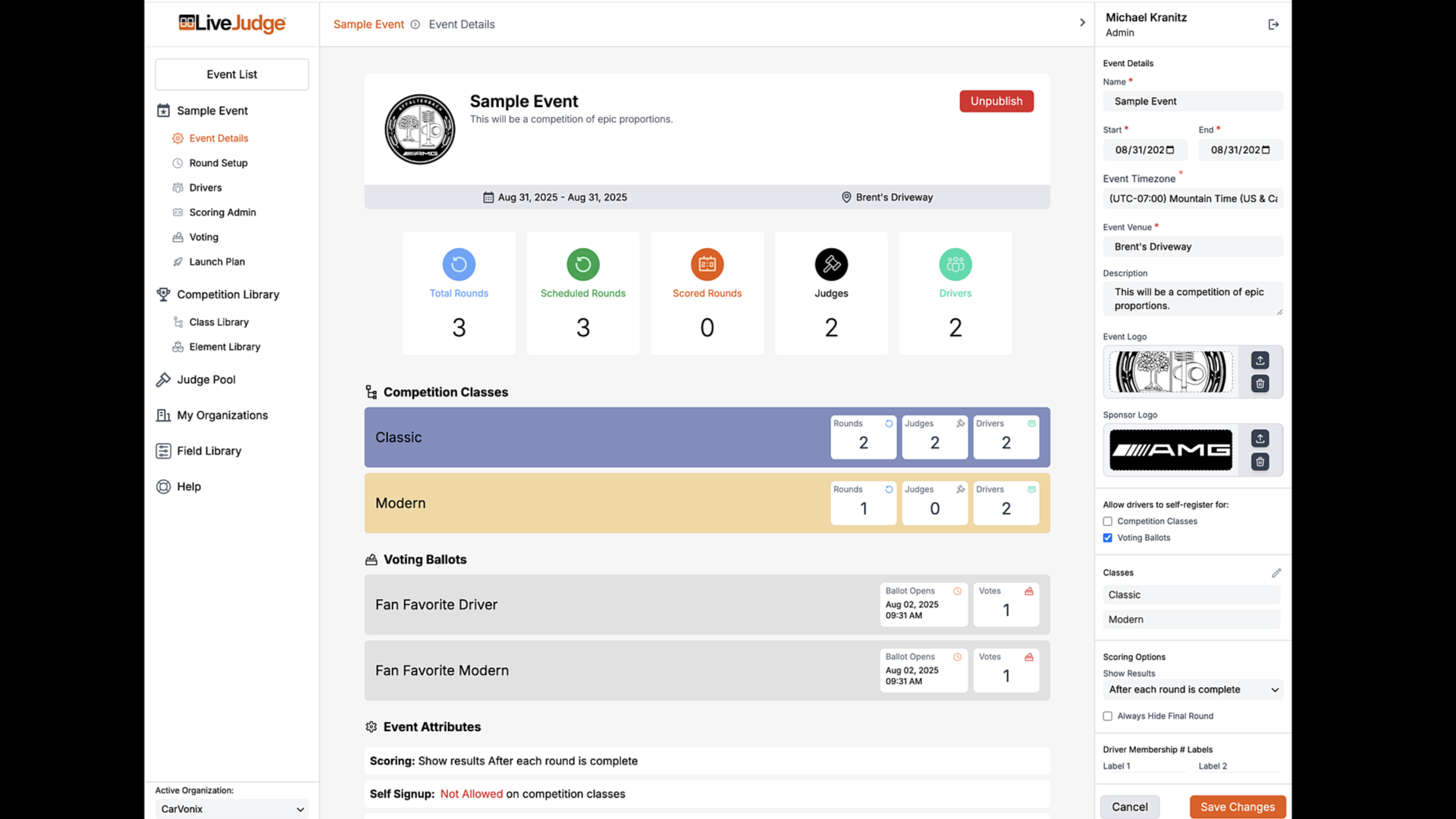
Task: Click the Total Rounds circular icon
Action: click(x=459, y=264)
